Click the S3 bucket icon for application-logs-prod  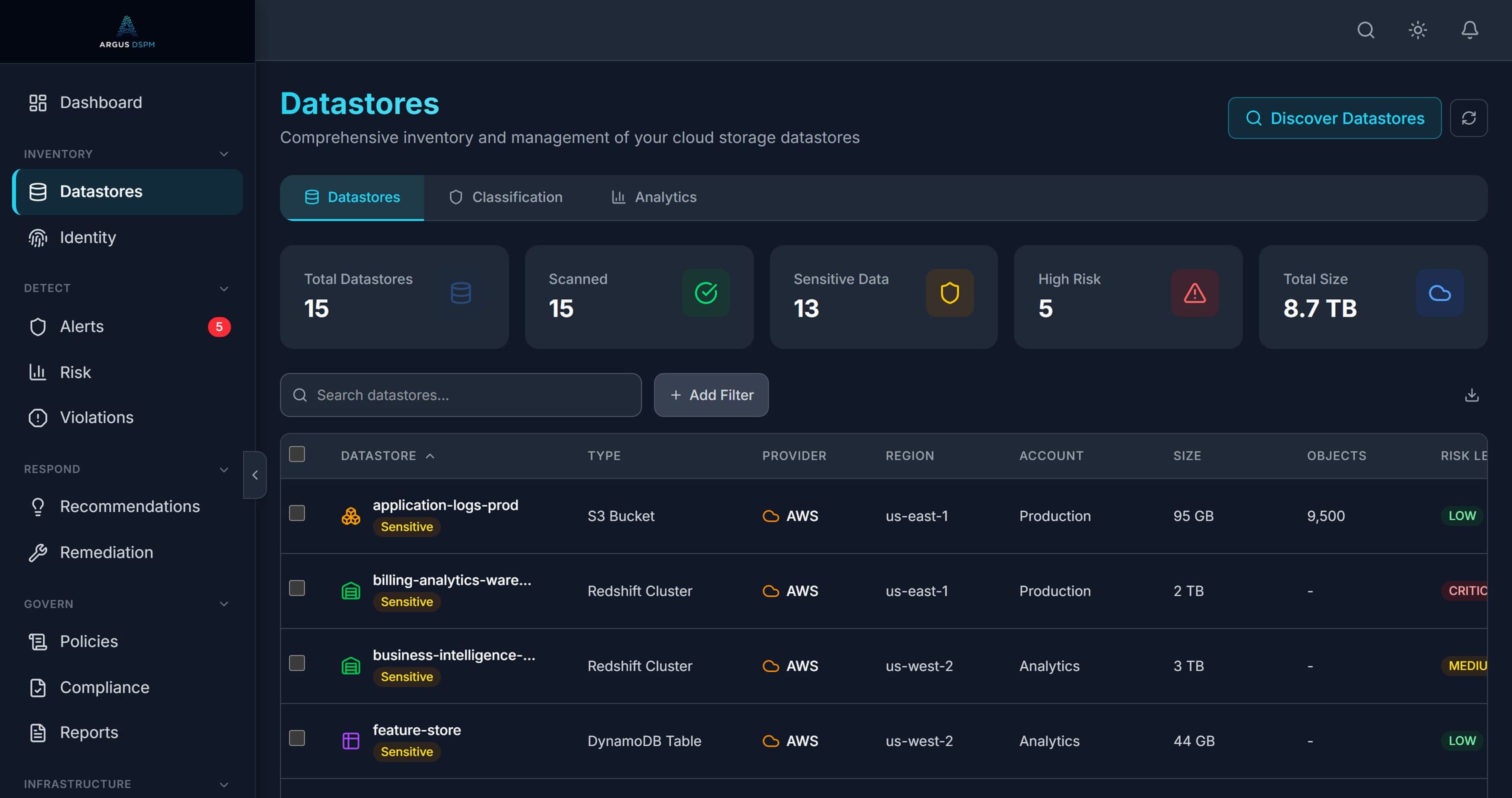pyautogui.click(x=351, y=516)
